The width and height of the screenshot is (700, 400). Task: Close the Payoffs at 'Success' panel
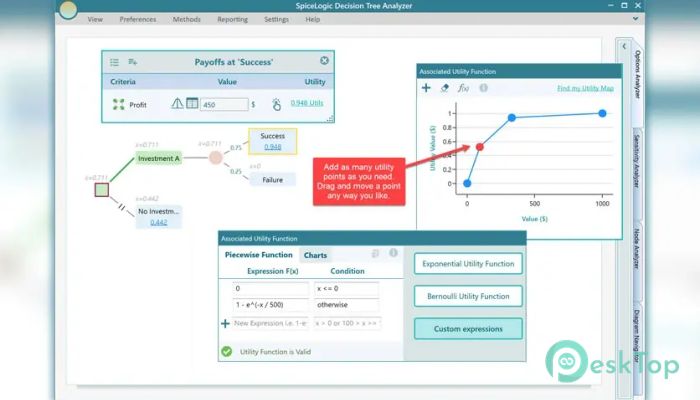pyautogui.click(x=325, y=60)
